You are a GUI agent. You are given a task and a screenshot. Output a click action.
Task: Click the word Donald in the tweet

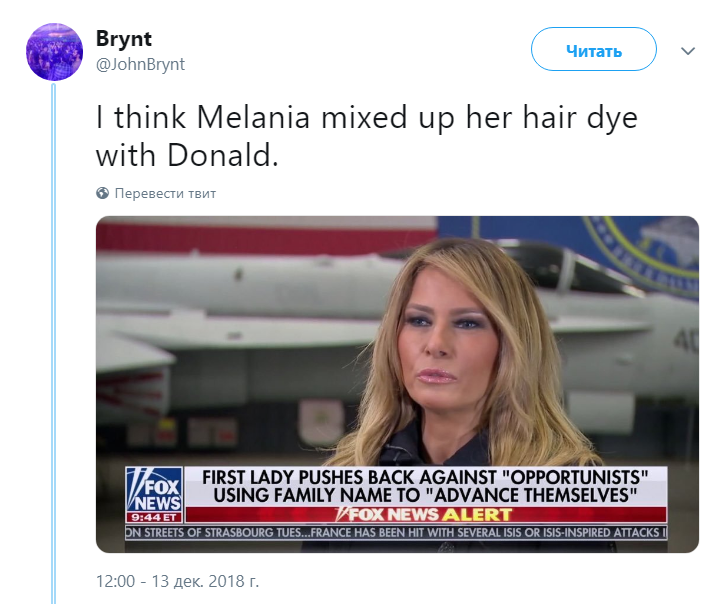coord(223,156)
